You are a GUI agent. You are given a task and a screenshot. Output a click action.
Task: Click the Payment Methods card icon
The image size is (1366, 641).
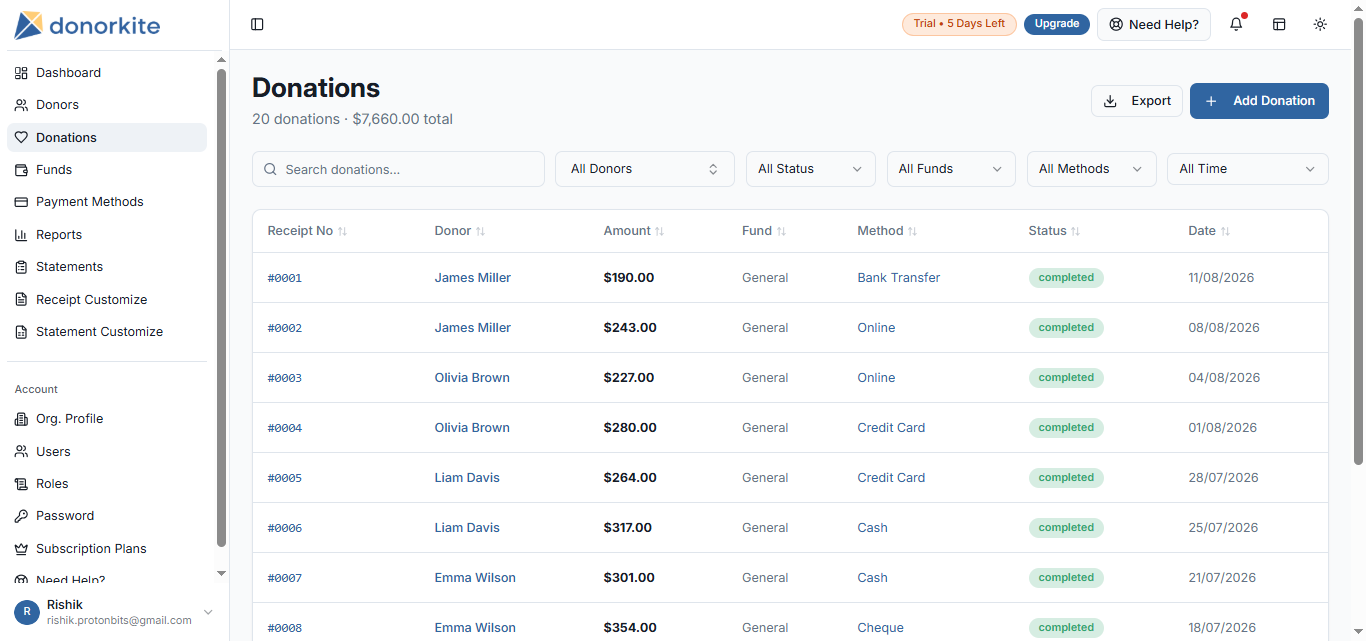21,202
